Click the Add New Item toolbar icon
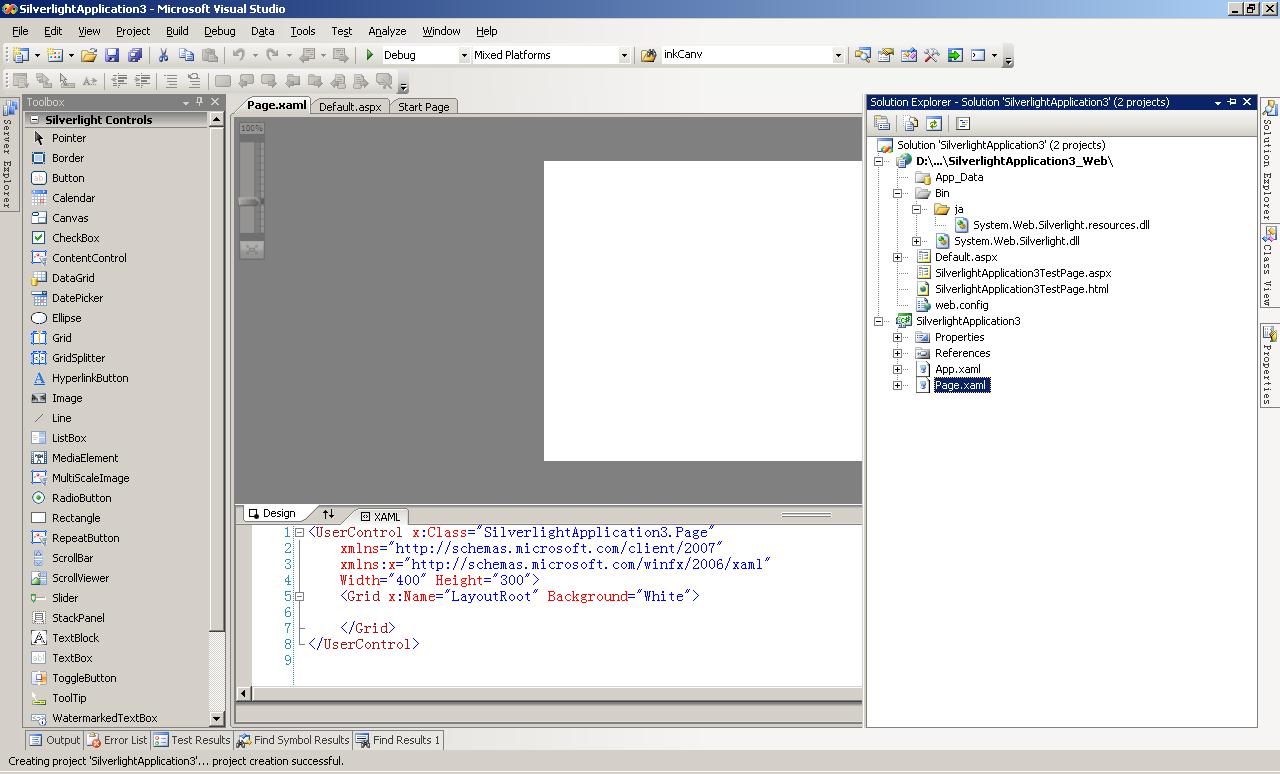1280x774 pixels. [55, 55]
